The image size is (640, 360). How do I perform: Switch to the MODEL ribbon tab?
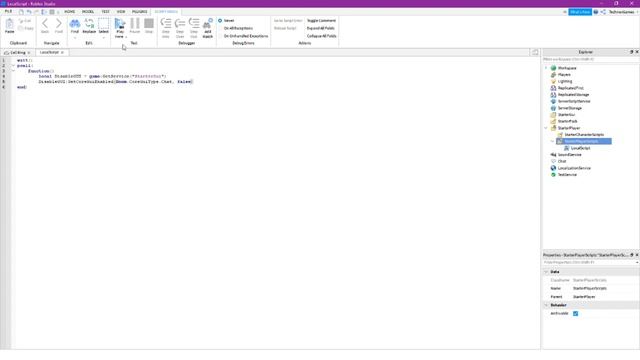pyautogui.click(x=88, y=11)
